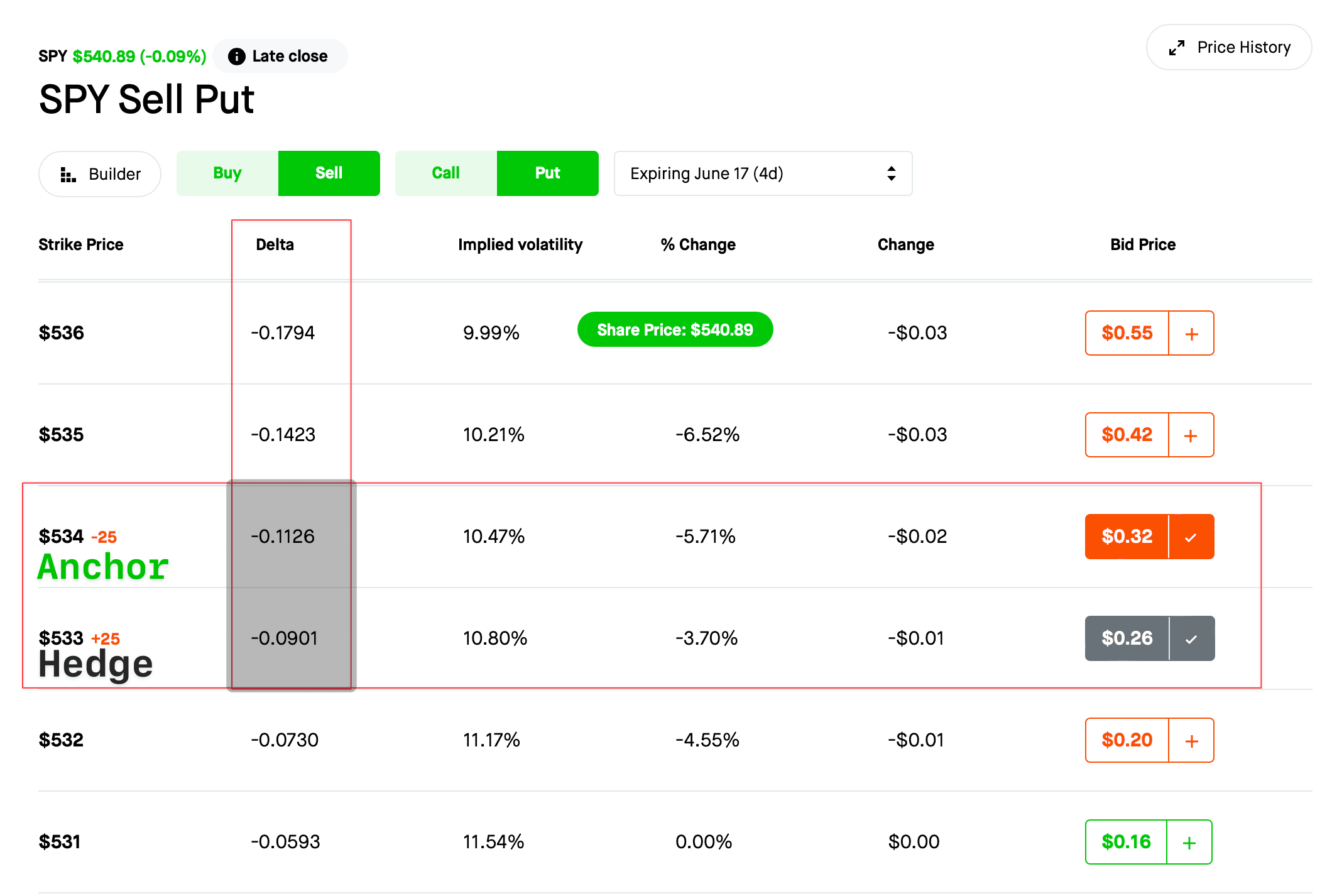The image size is (1332, 896).
Task: Add the $531 put with plus icon
Action: (1189, 842)
